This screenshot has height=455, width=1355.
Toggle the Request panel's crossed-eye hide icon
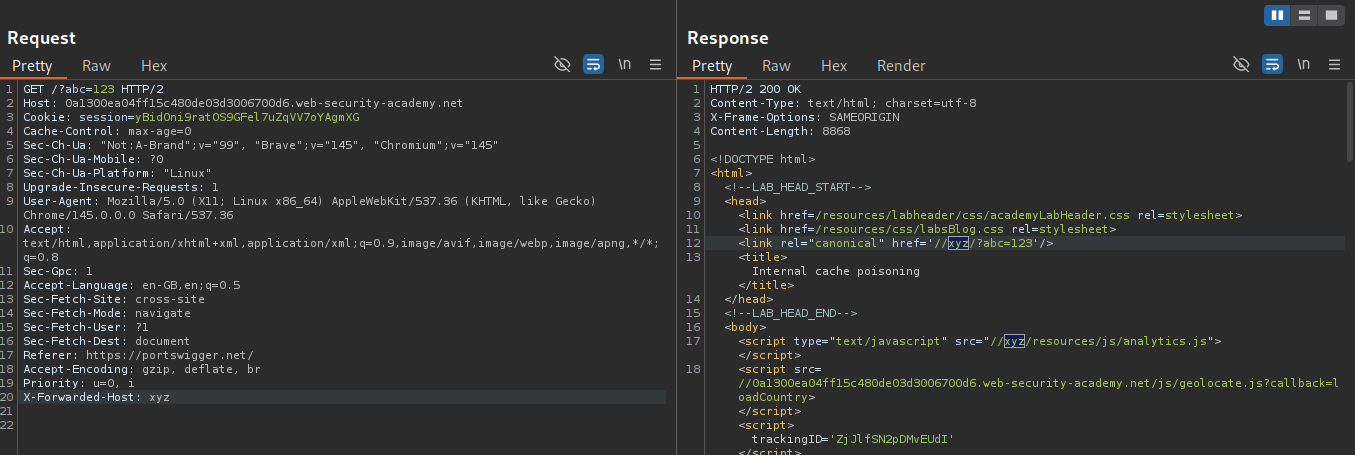(562, 65)
